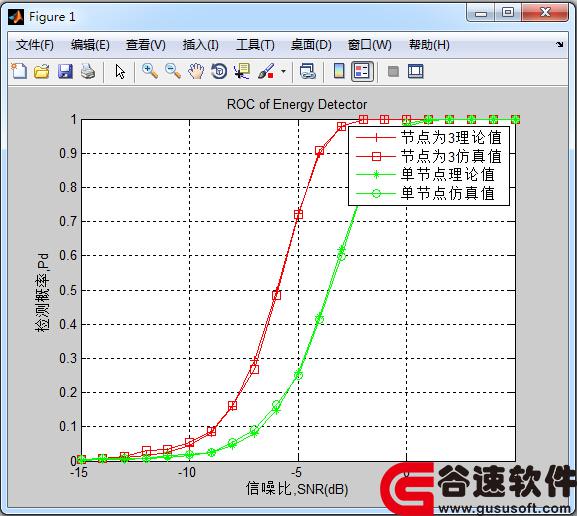The height and width of the screenshot is (516, 577).
Task: Click the y-axis tick label 0.5
Action: (68, 290)
